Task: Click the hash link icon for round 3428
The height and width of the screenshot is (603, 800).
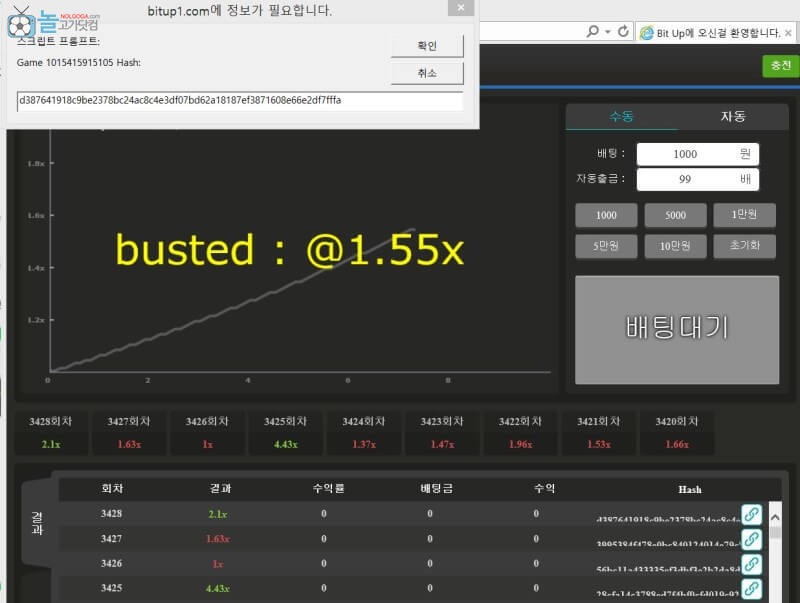Action: click(x=751, y=514)
